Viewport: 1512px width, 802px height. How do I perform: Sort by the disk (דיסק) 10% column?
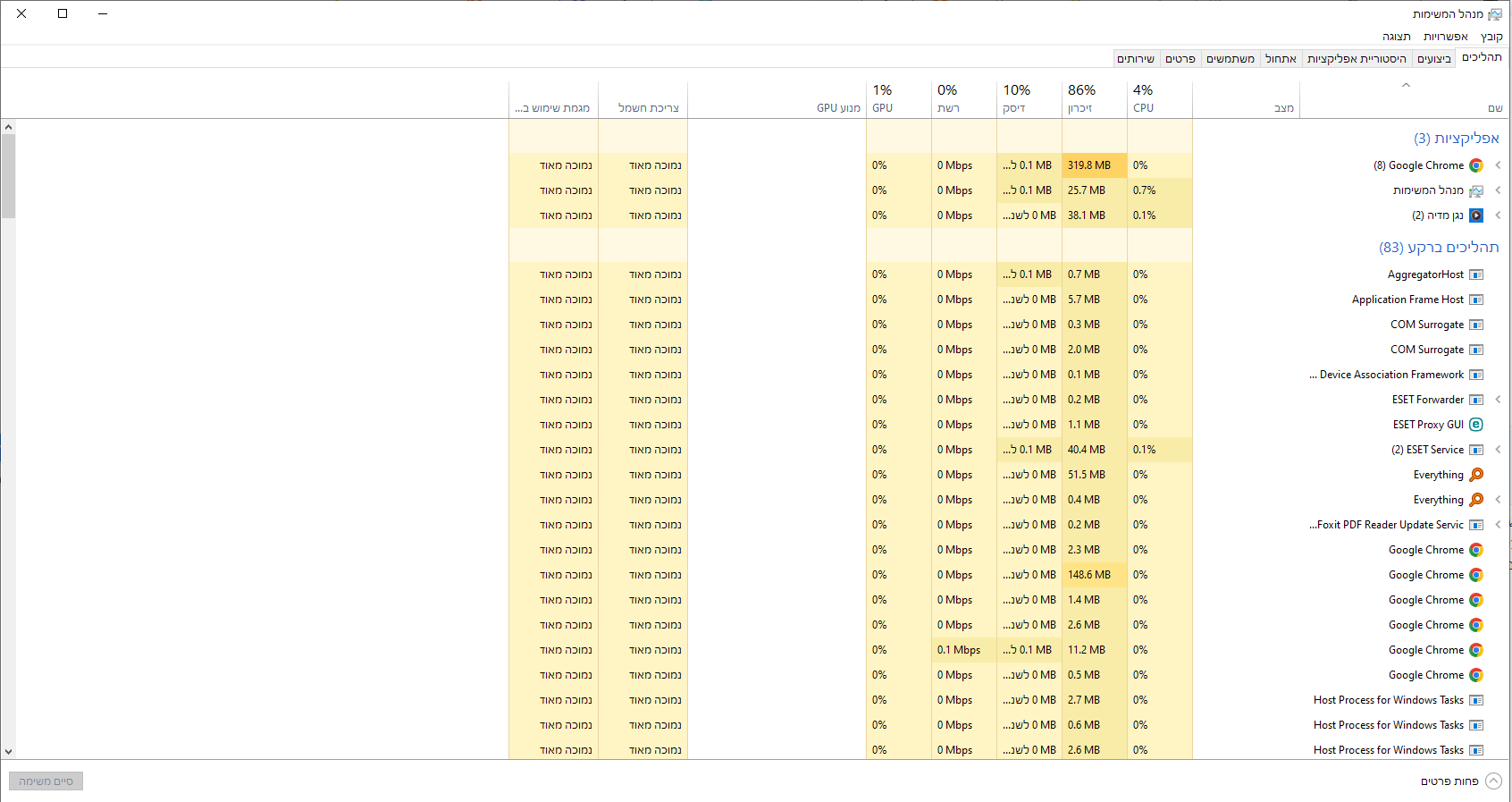click(1029, 99)
